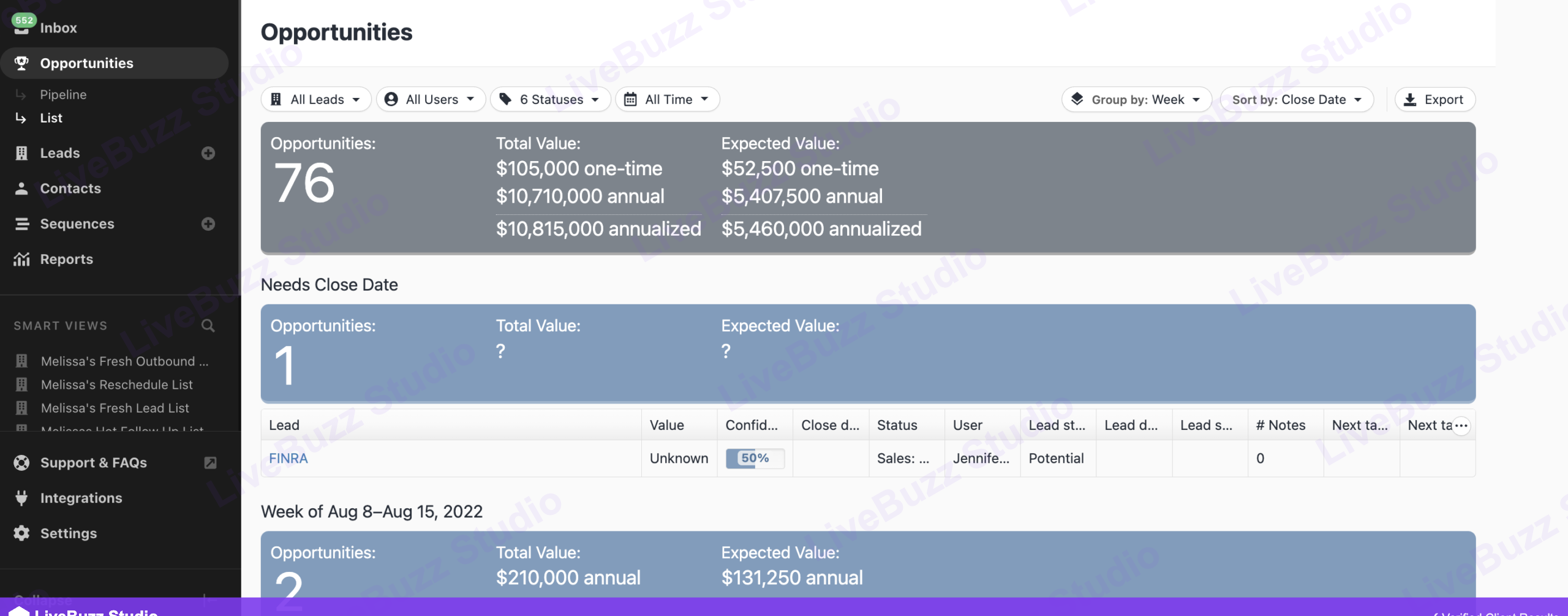Export the opportunities list
1568x616 pixels.
[x=1434, y=99]
